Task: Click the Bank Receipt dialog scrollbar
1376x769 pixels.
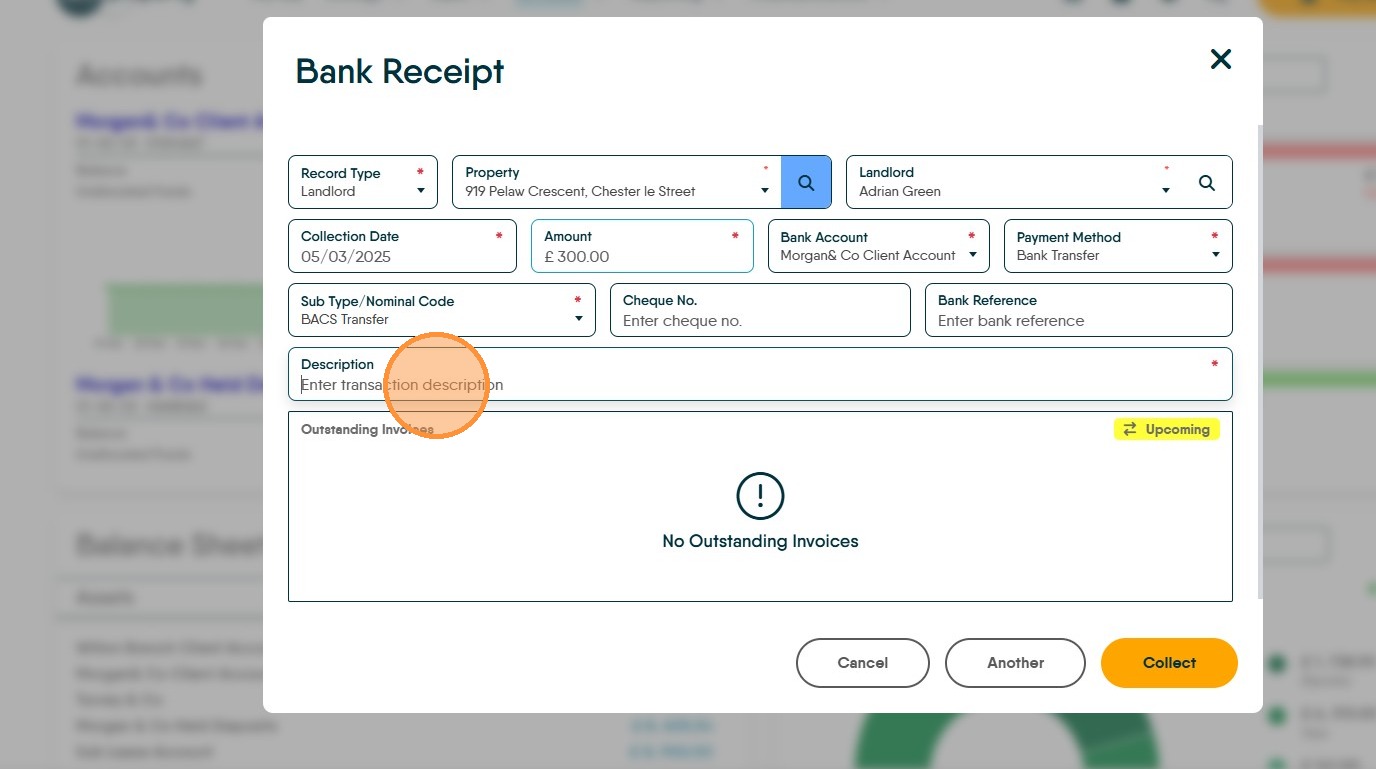Action: point(1260,362)
